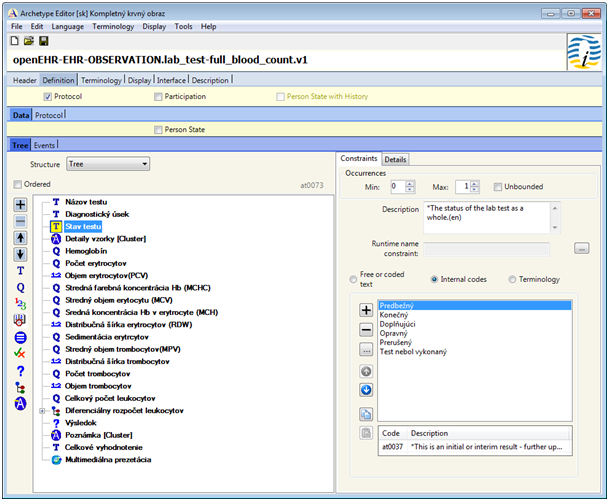Select Multimediálna prezetácia tree item
This screenshot has height=501, width=609.
[108, 460]
